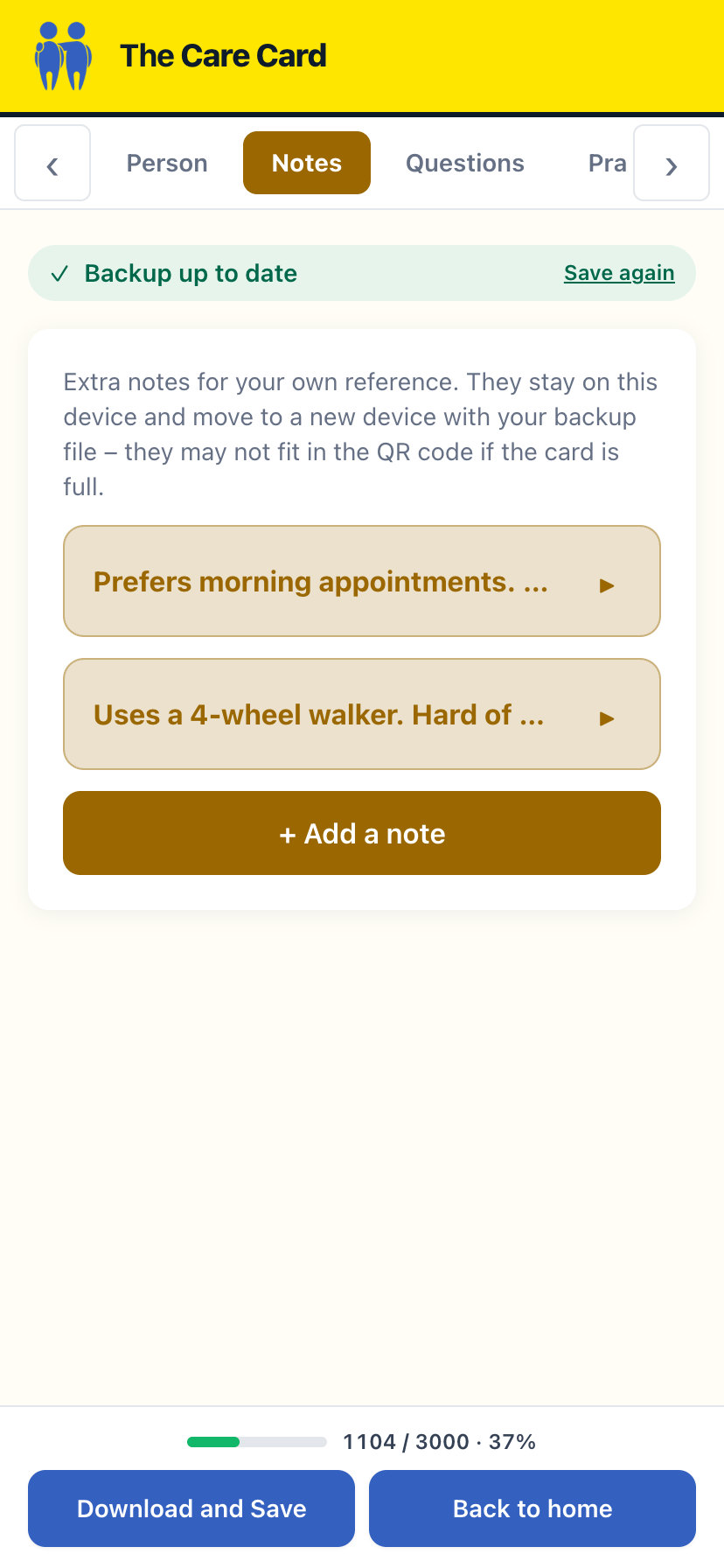
Task: Click the green card-capacity progress bar
Action: point(257,1442)
